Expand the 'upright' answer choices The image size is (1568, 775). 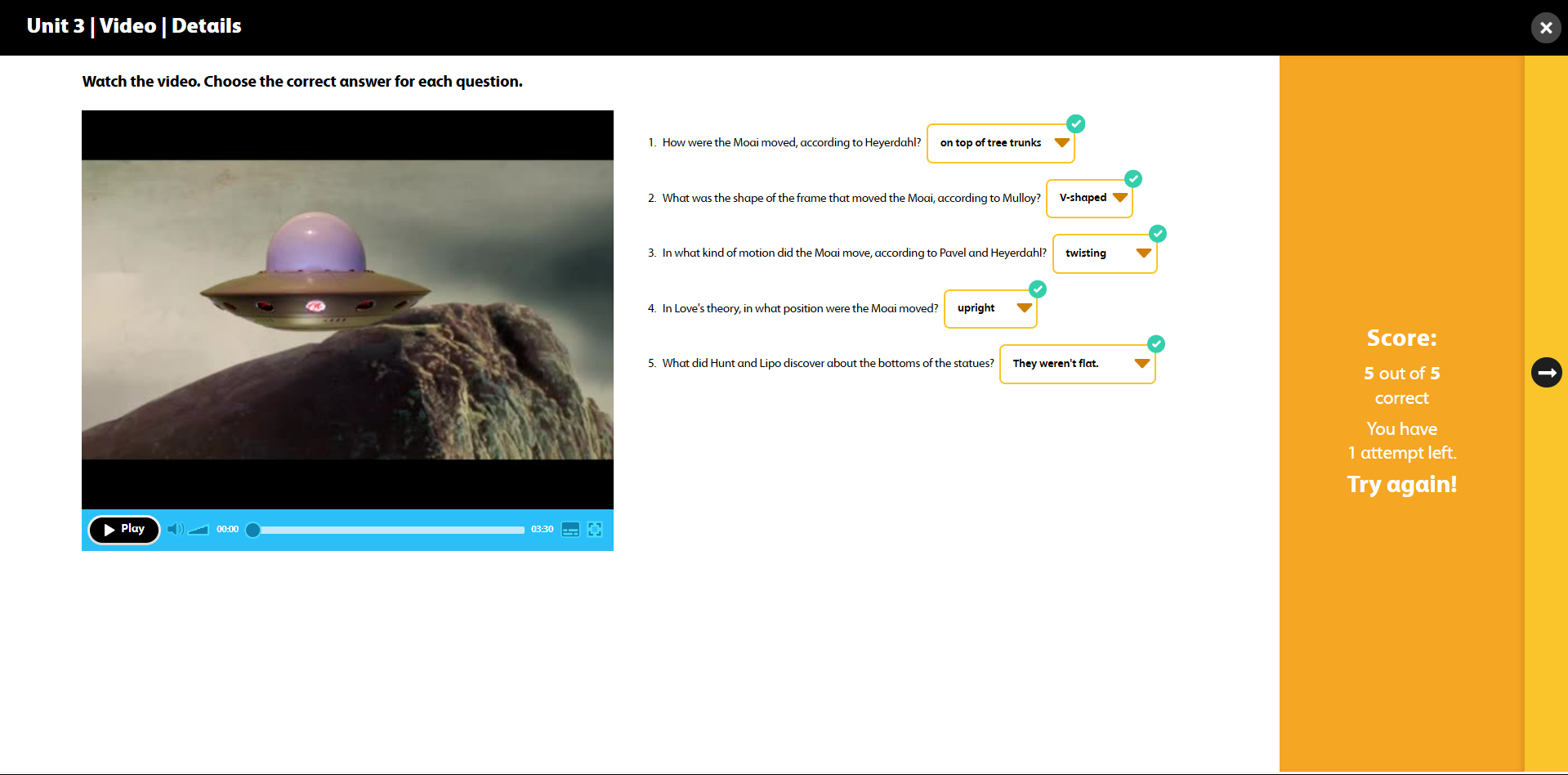coord(1025,308)
